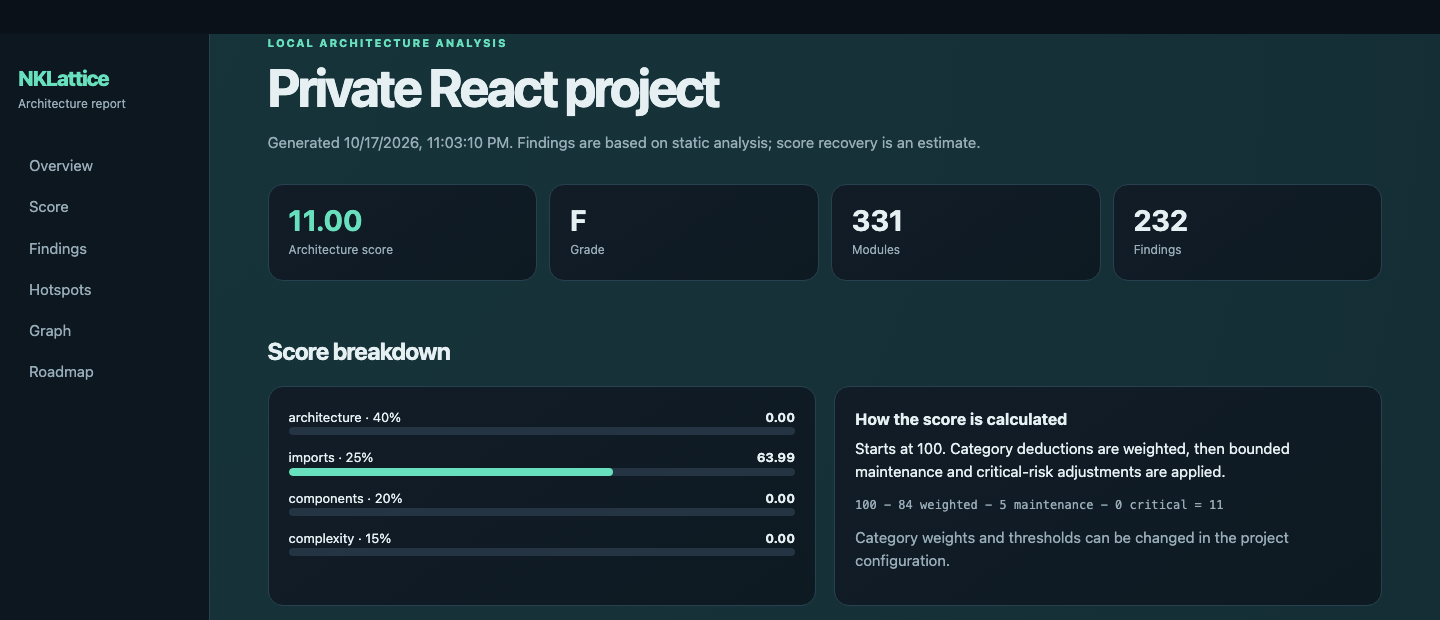Click the Modules card label

click(x=876, y=250)
